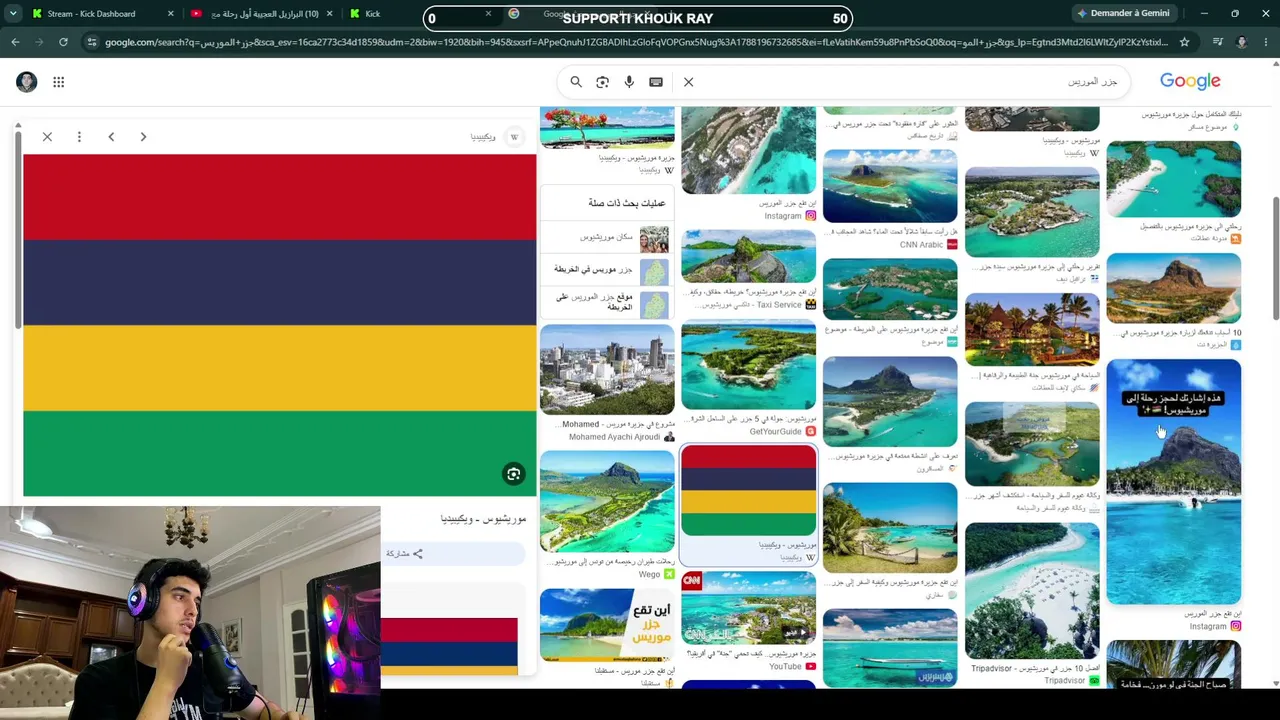Start voice search with the microphone
Screen dimensions: 1280x720
(x=629, y=82)
